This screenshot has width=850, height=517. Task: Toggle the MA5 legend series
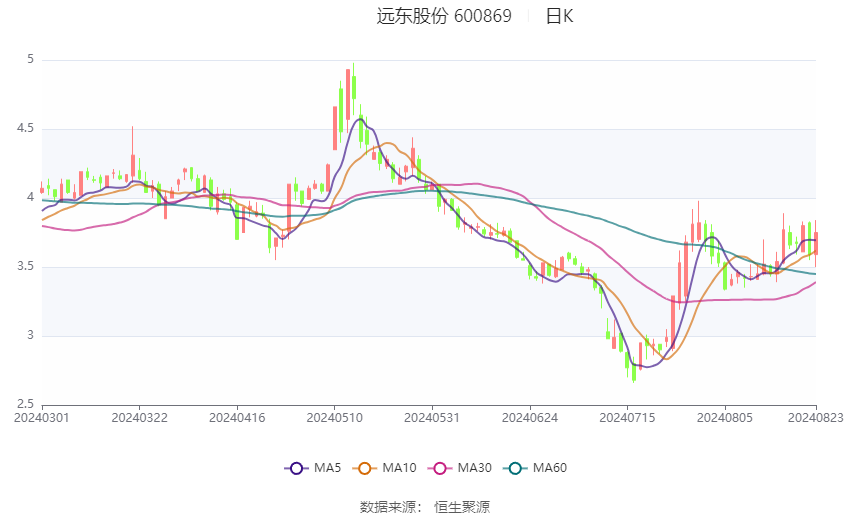(x=313, y=468)
